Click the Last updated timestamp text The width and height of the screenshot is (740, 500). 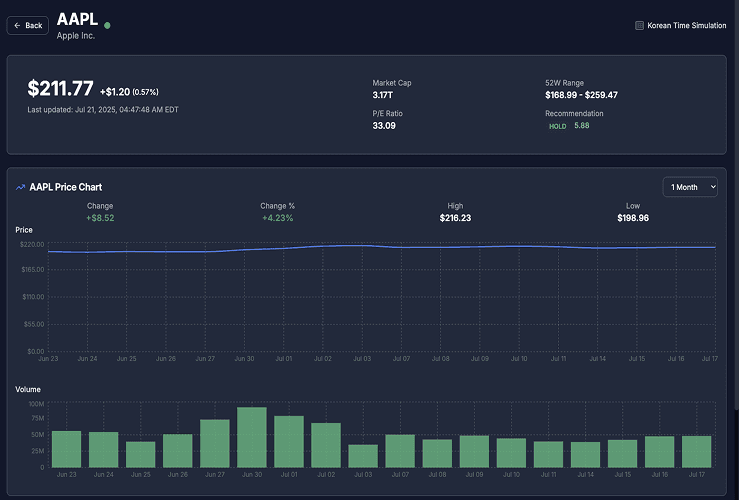103,110
